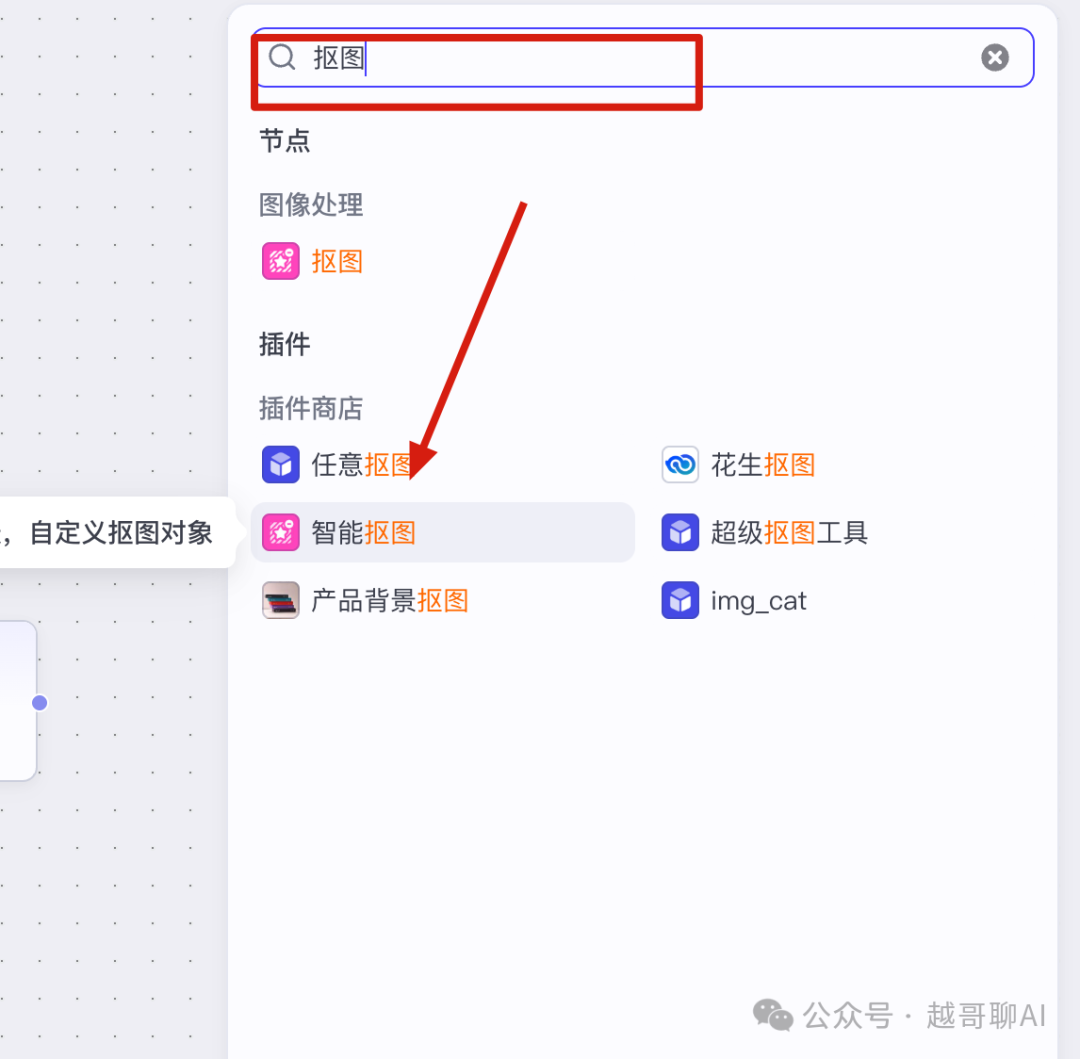Click the 超级抠图工具 cube icon
This screenshot has width=1080, height=1059.
(681, 532)
